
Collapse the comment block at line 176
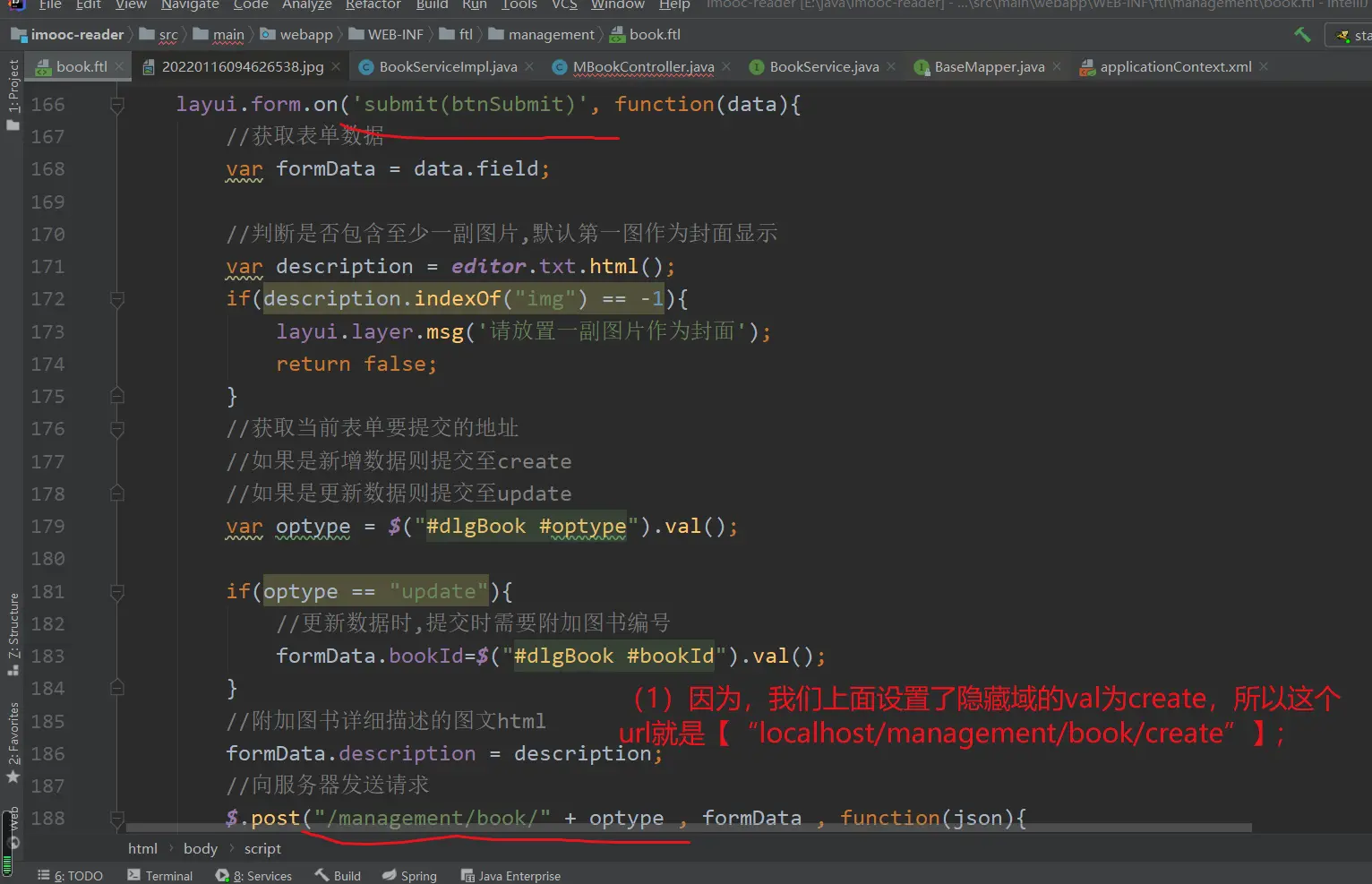(116, 429)
